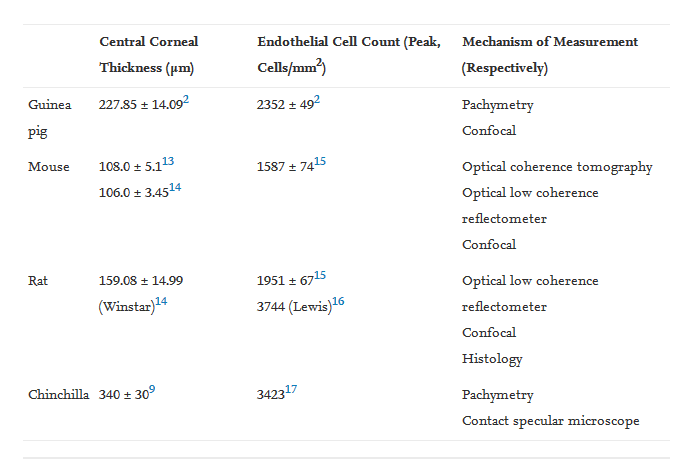
Task: Follow reference 16 after 3744 (Lewis)
Action: (338, 302)
